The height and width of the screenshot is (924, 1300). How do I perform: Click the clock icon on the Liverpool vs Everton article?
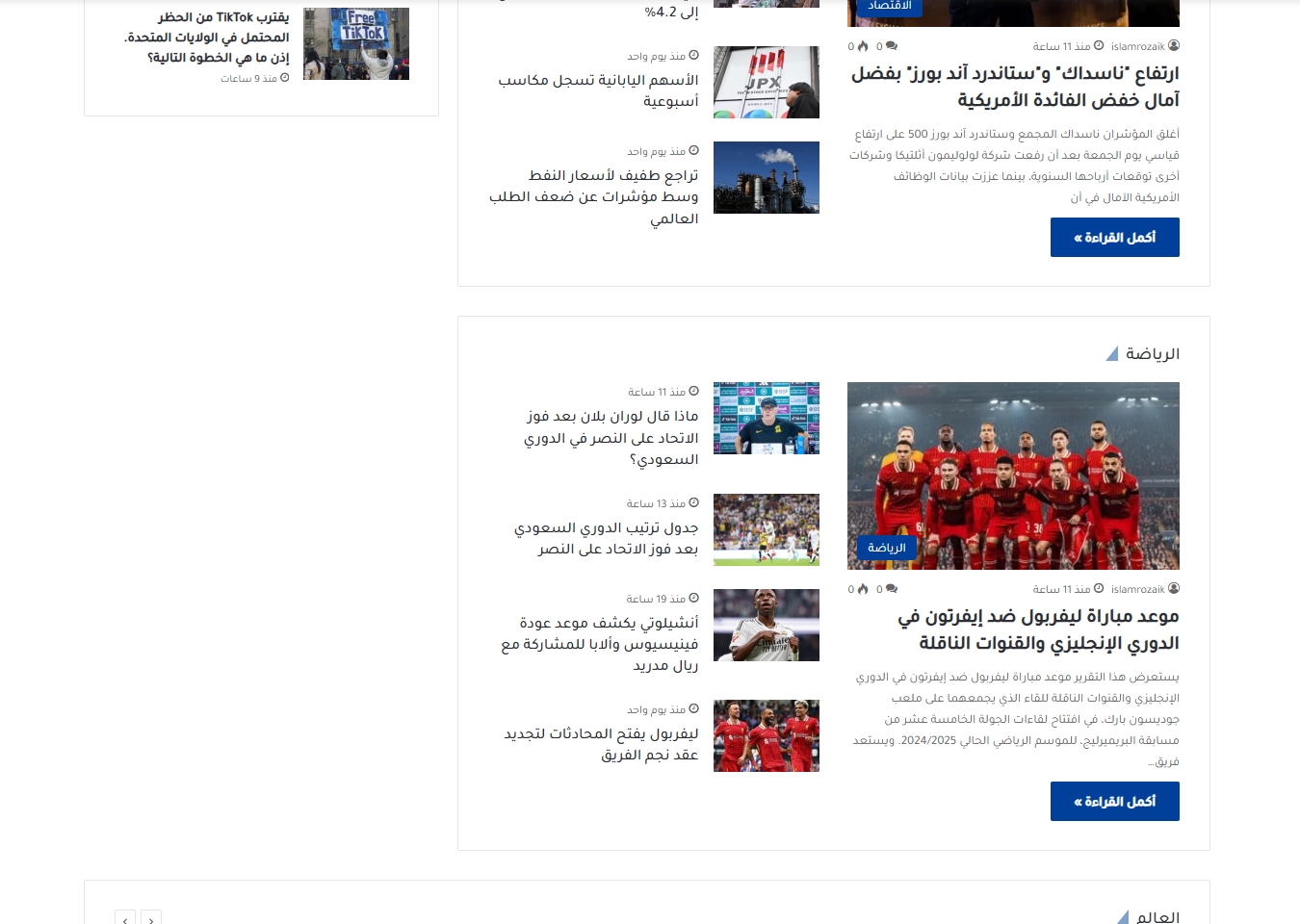coord(1099,588)
